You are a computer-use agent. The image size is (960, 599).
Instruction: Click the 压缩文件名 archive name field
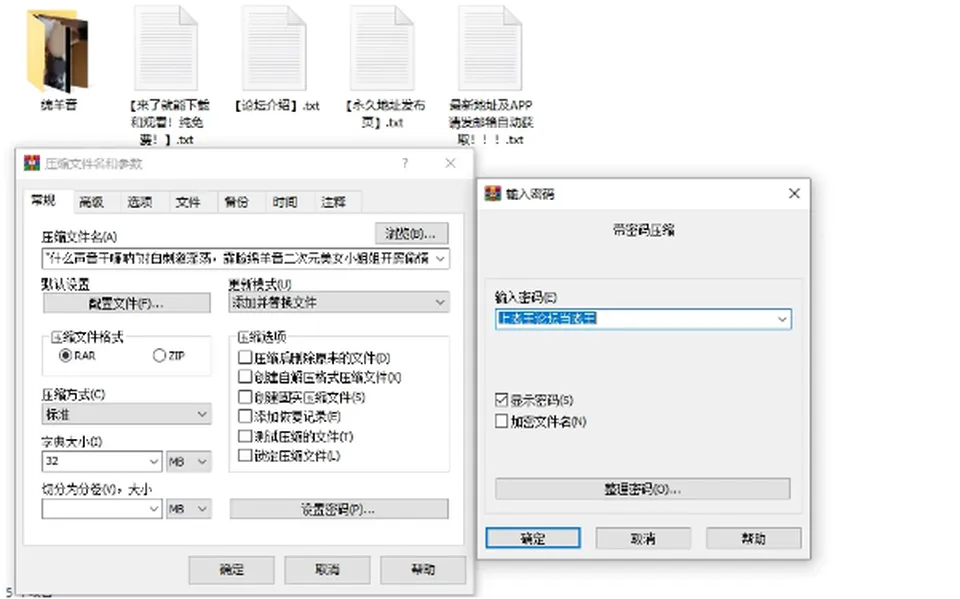coord(246,258)
